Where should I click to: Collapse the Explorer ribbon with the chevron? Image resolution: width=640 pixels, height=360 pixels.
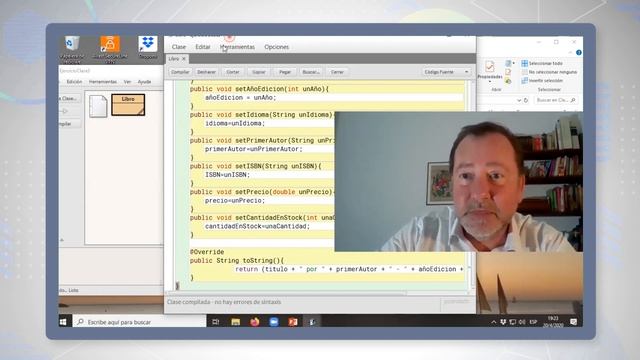[571, 53]
